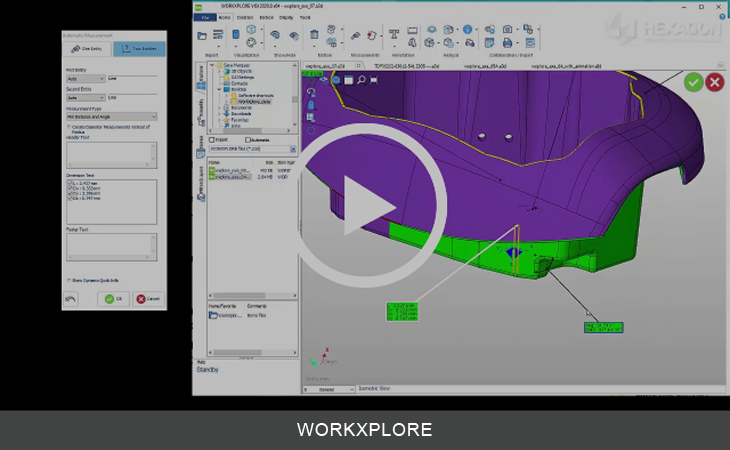This screenshot has width=730, height=450.
Task: Click the color palette visualization icon
Action: [251, 43]
